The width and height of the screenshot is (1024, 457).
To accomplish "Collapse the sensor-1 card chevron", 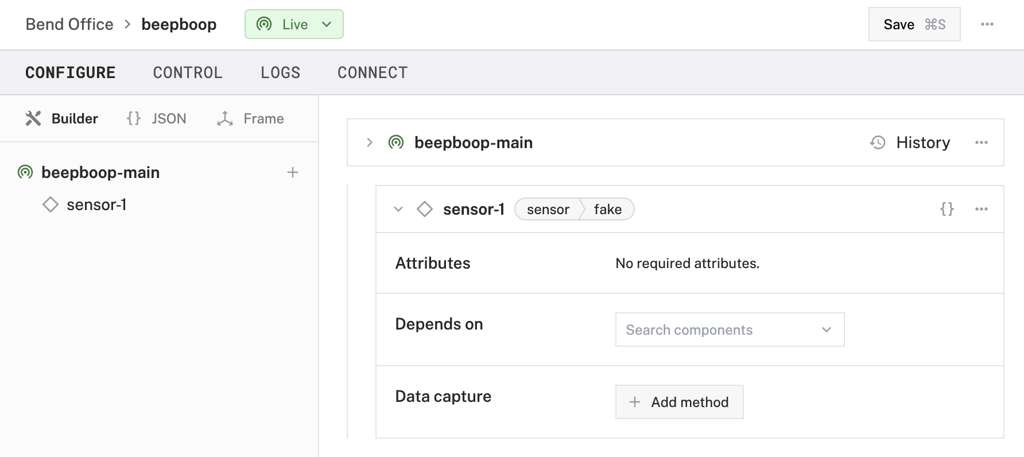I will pyautogui.click(x=398, y=209).
